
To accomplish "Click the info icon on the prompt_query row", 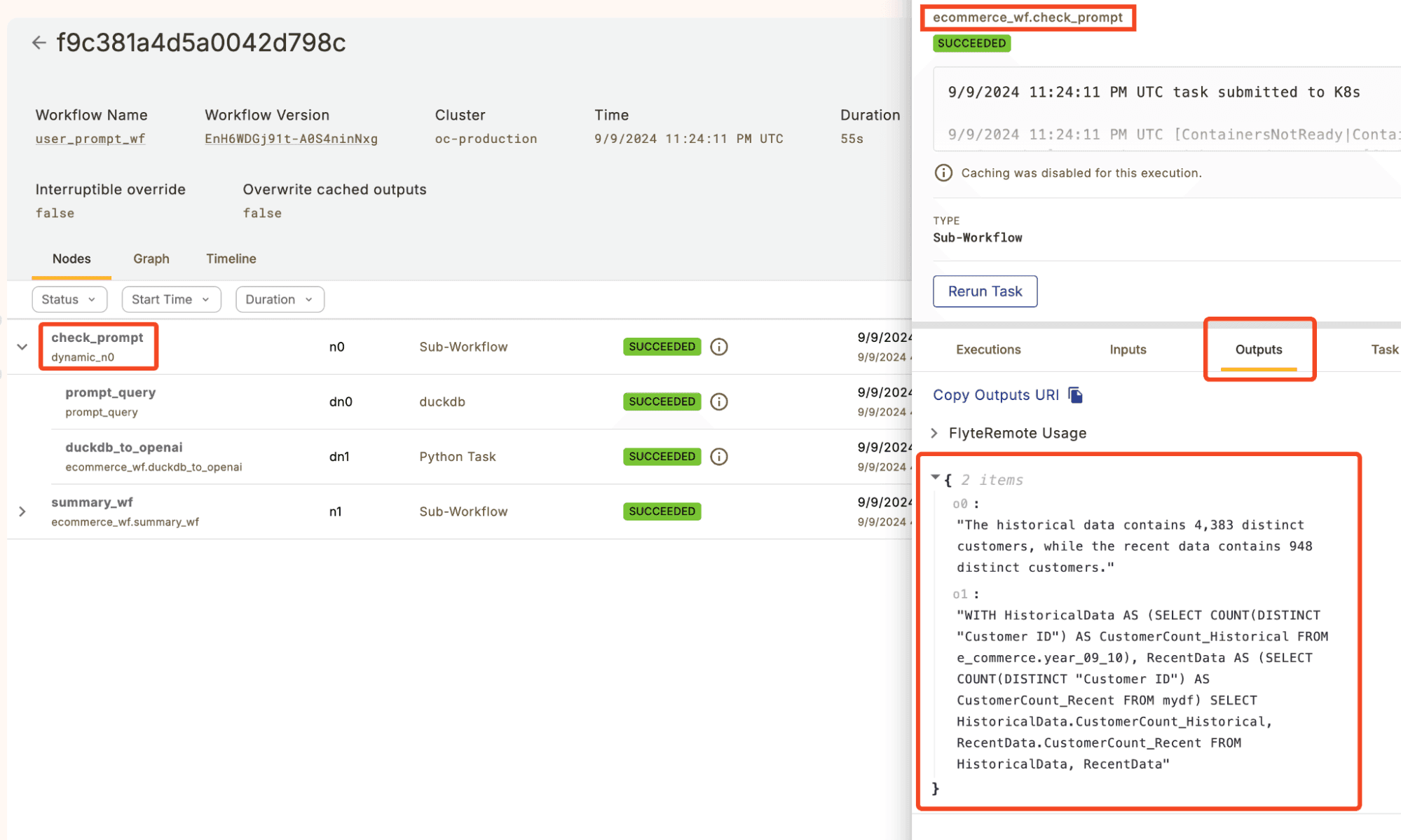I will pyautogui.click(x=719, y=401).
